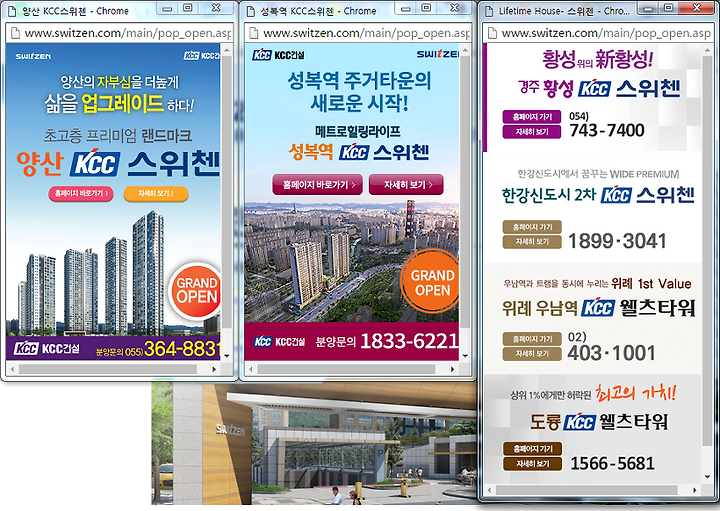Click KCC건설 logo in Seongbok popup footer

click(x=280, y=342)
